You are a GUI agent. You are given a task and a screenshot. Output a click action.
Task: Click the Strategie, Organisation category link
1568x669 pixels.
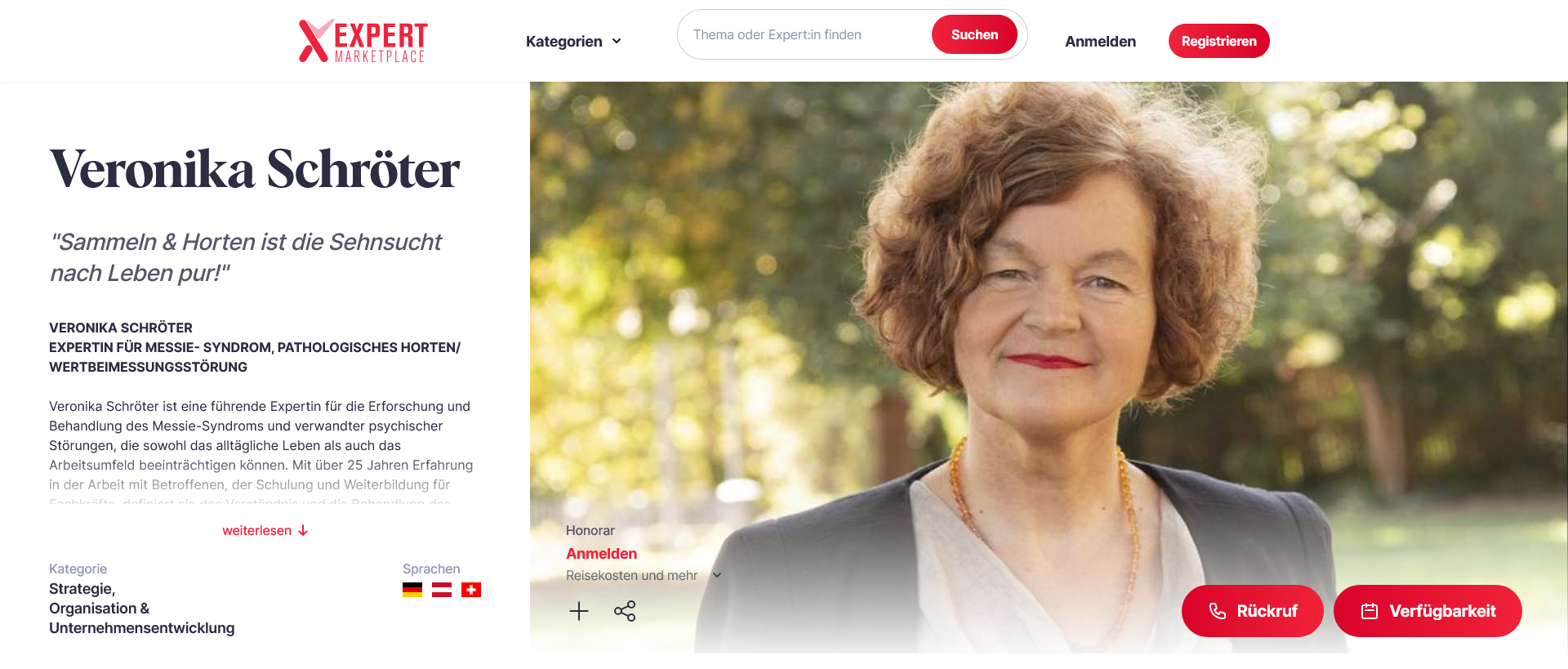pyautogui.click(x=141, y=609)
